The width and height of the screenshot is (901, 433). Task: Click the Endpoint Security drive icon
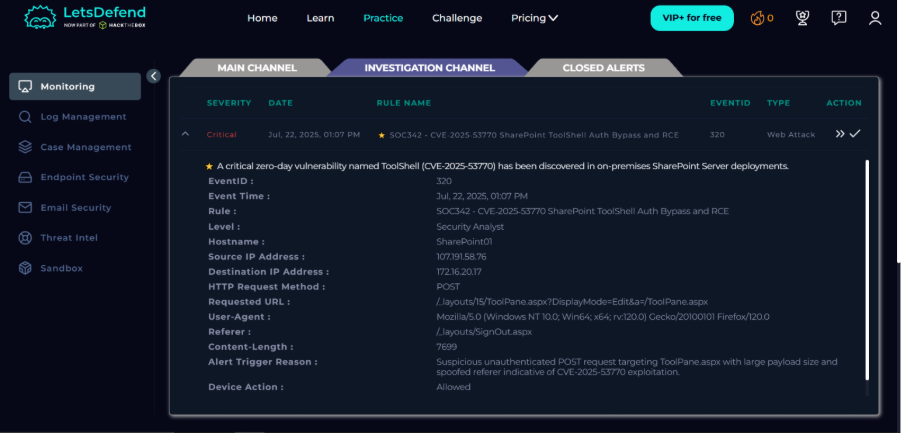point(25,177)
